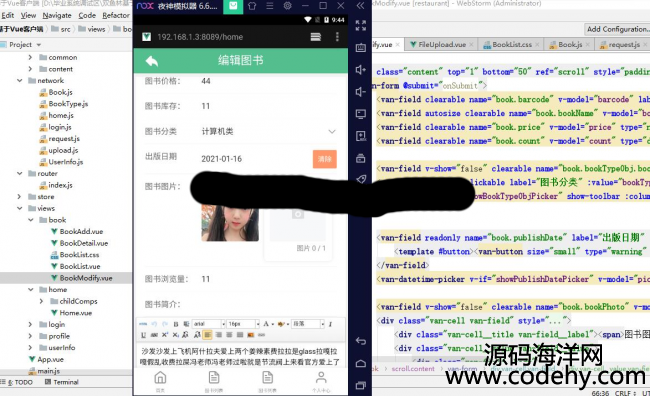
Task: Toggle bold in the rich text editor
Action: 176,324
